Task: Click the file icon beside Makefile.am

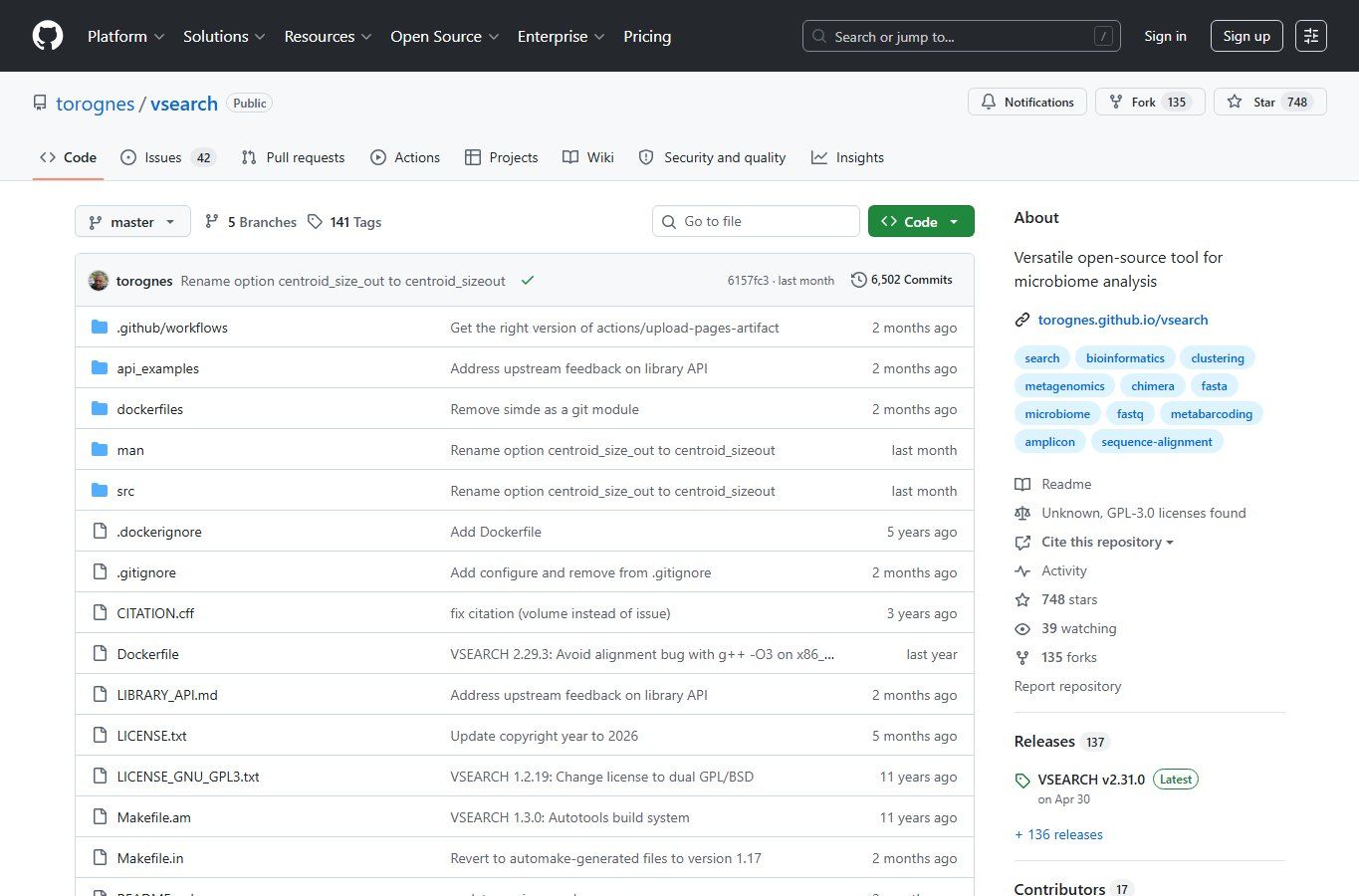Action: click(100, 817)
